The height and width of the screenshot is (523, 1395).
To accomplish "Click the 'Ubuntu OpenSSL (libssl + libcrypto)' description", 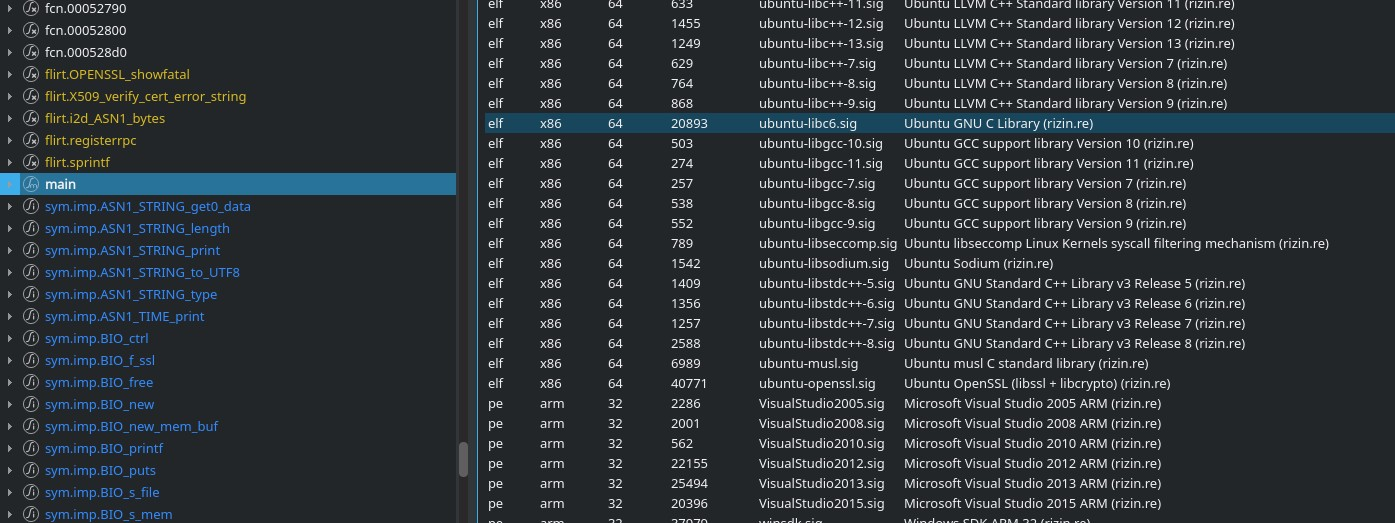I will (x=1037, y=383).
